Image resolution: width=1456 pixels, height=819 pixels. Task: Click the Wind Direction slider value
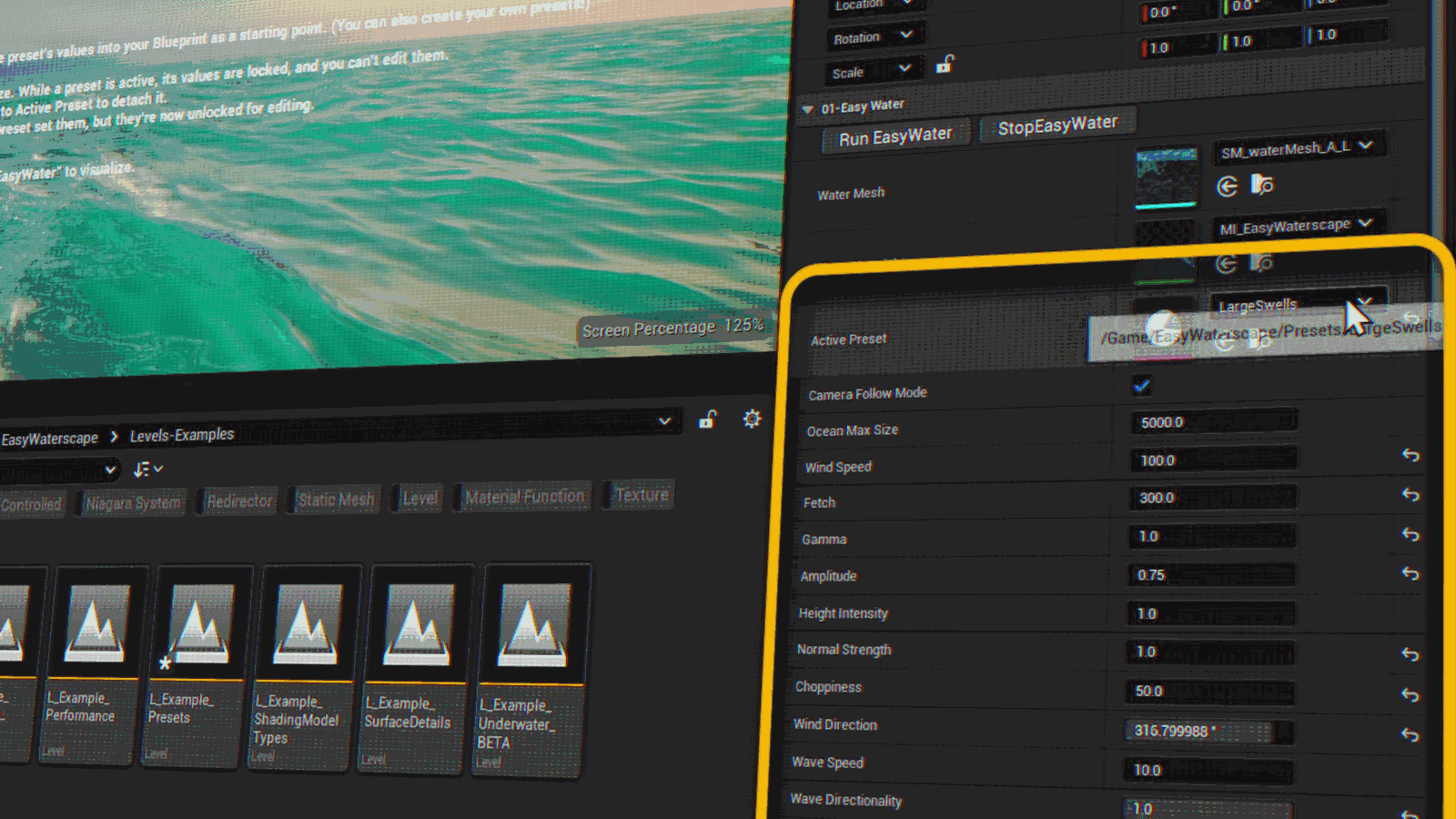point(1208,731)
